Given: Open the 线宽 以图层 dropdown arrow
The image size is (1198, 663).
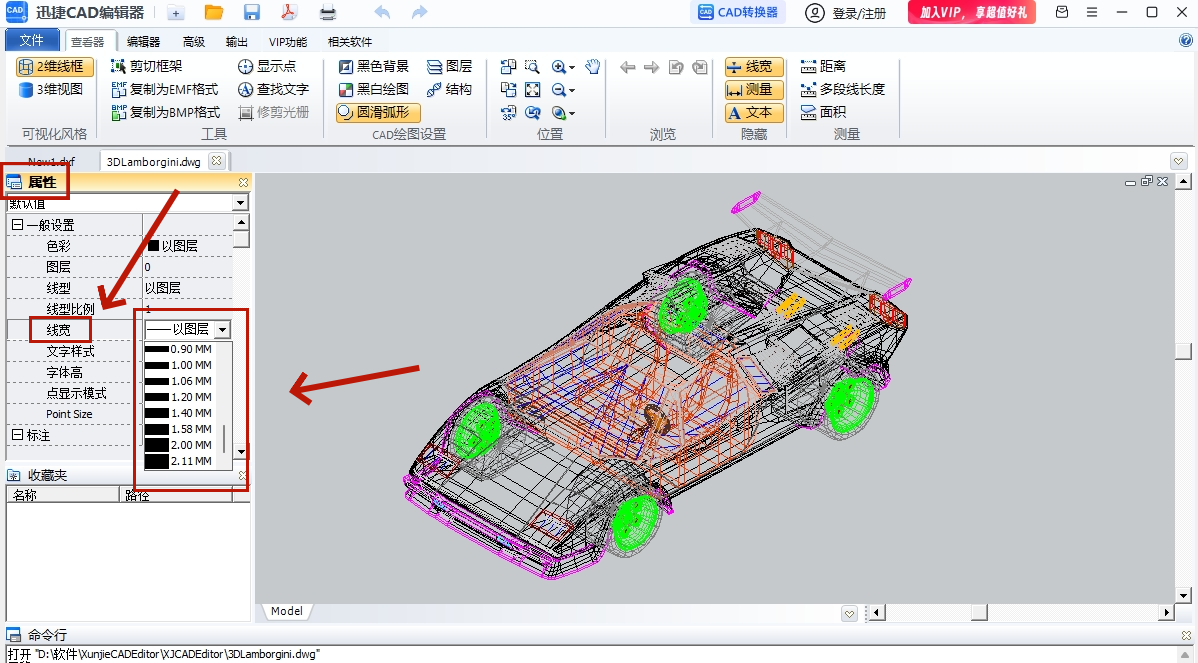Looking at the screenshot, I should pyautogui.click(x=222, y=329).
